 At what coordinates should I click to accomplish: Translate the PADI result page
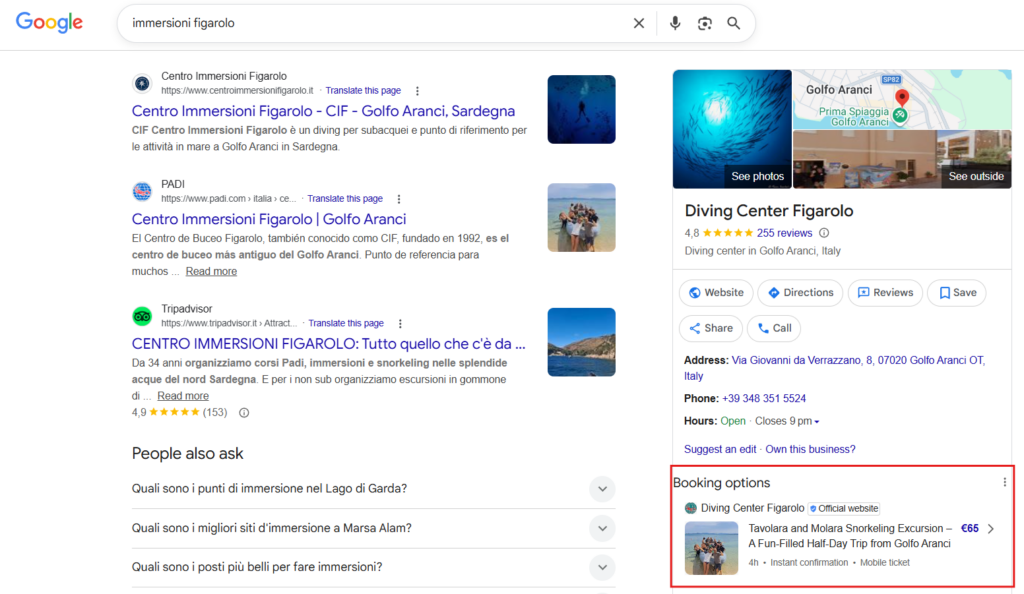345,198
